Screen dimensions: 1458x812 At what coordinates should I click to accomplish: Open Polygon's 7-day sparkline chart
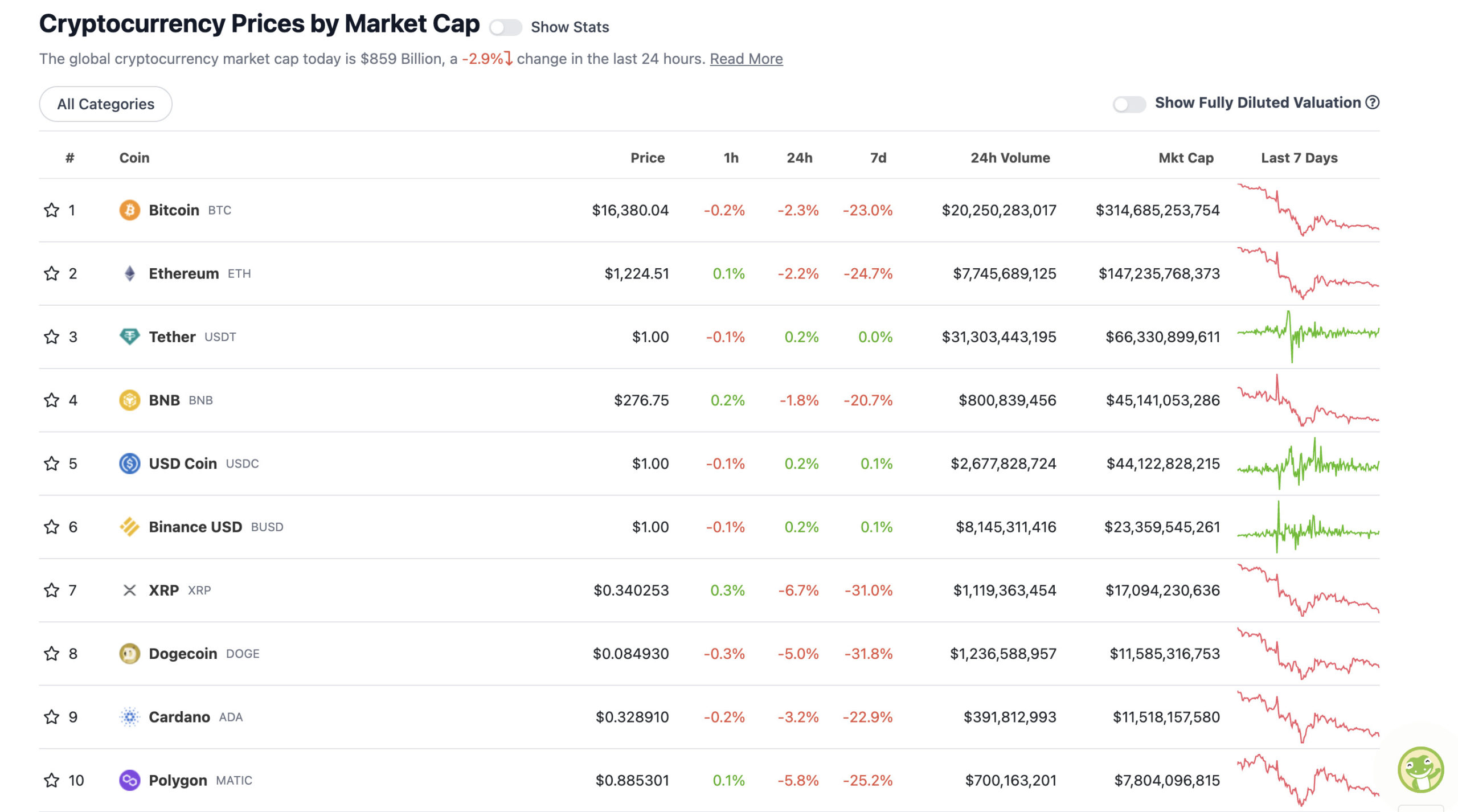(1308, 780)
